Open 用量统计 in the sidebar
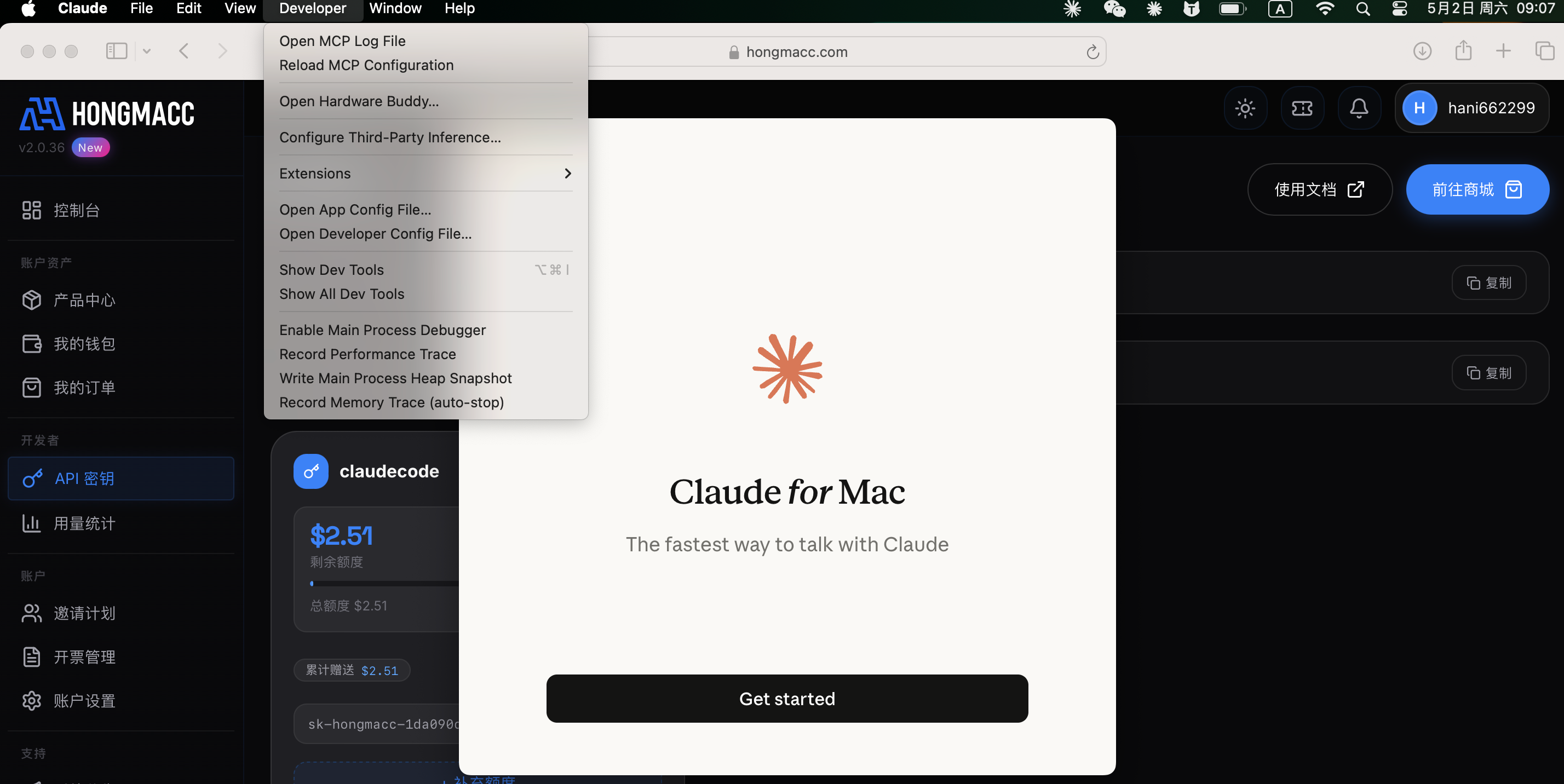This screenshot has width=1564, height=784. coord(122,524)
